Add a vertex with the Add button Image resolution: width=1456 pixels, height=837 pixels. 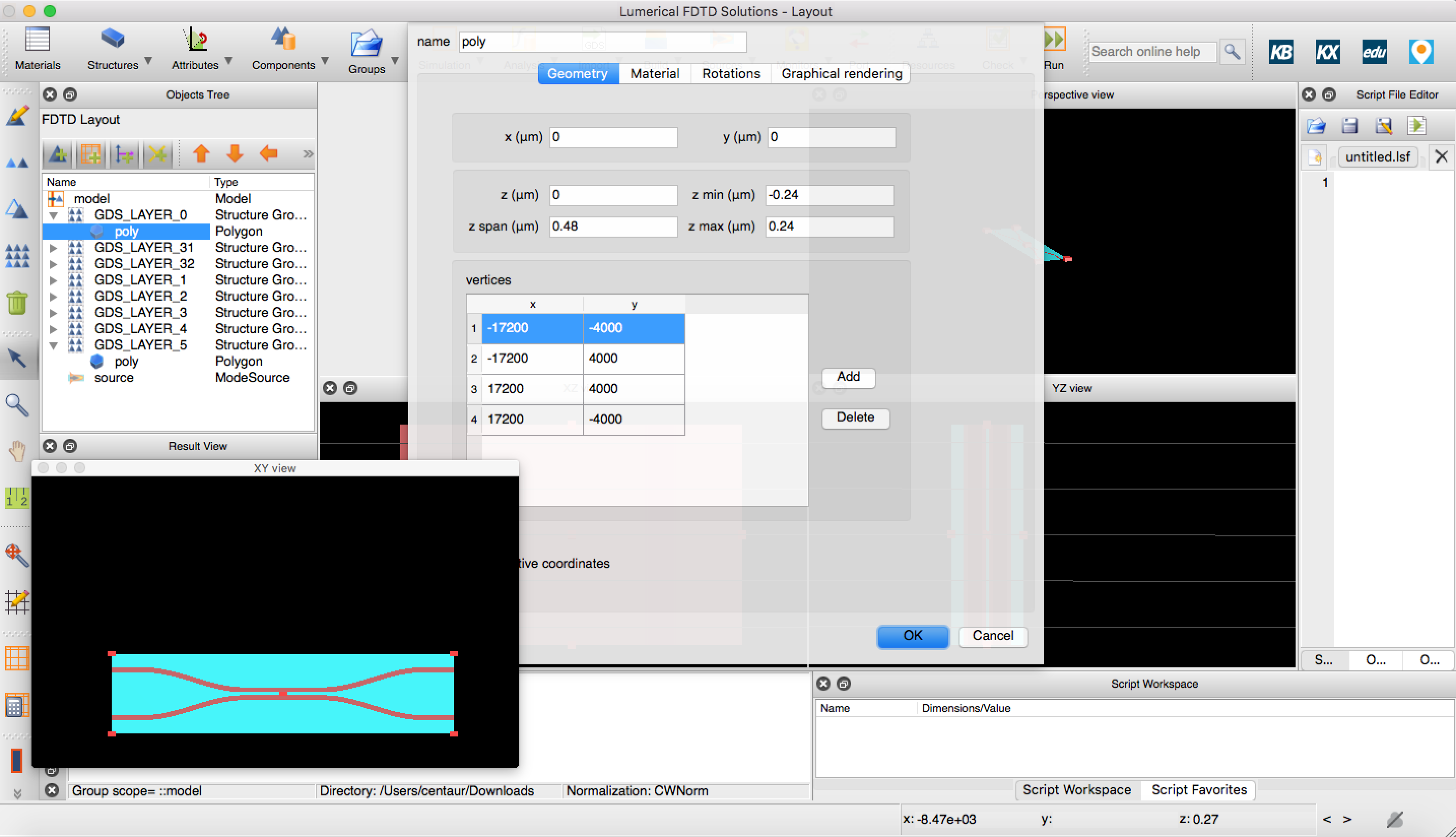pyautogui.click(x=848, y=378)
